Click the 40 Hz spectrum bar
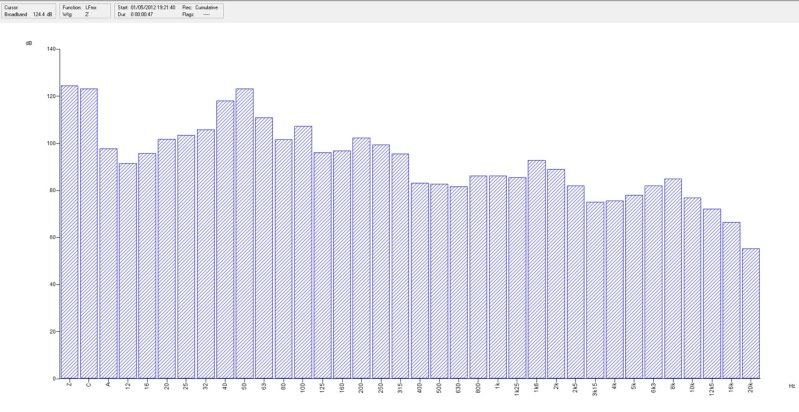 click(x=225, y=239)
